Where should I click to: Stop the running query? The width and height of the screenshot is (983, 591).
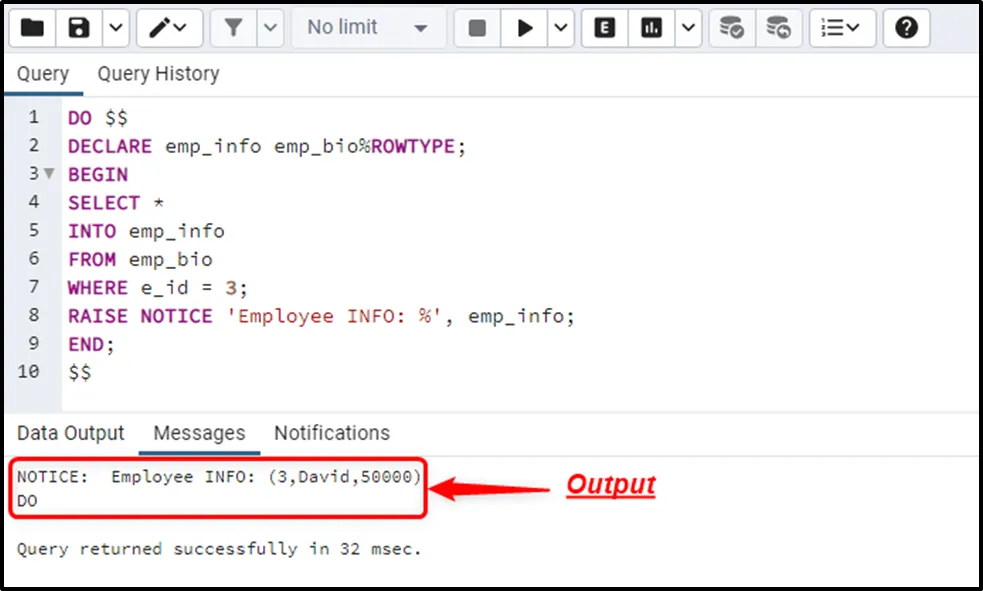pyautogui.click(x=477, y=28)
